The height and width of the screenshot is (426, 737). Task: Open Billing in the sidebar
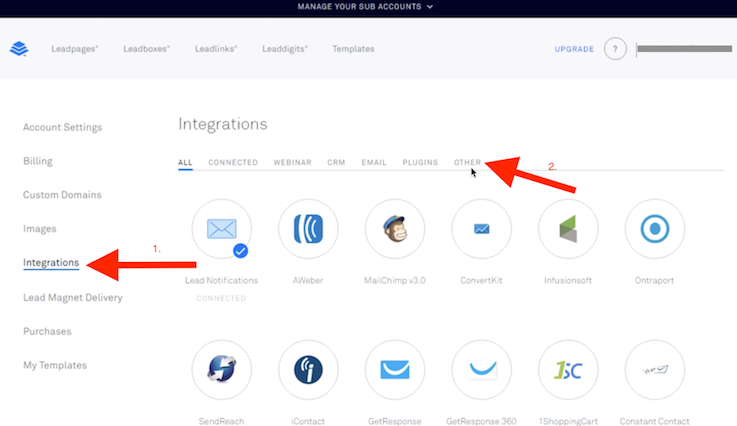[38, 161]
